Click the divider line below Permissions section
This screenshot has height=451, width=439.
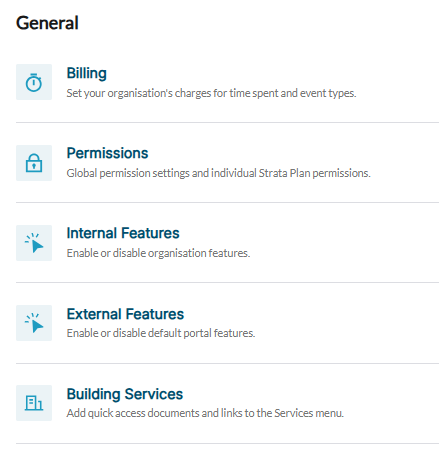pyautogui.click(x=227, y=202)
